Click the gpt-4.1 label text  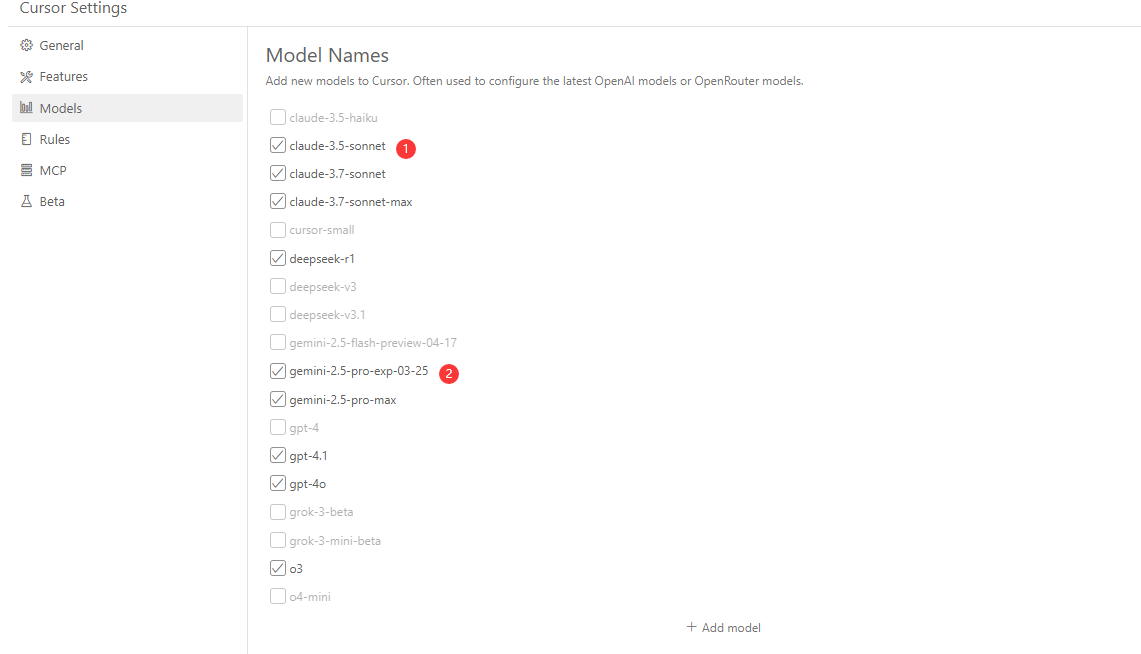[x=309, y=455]
